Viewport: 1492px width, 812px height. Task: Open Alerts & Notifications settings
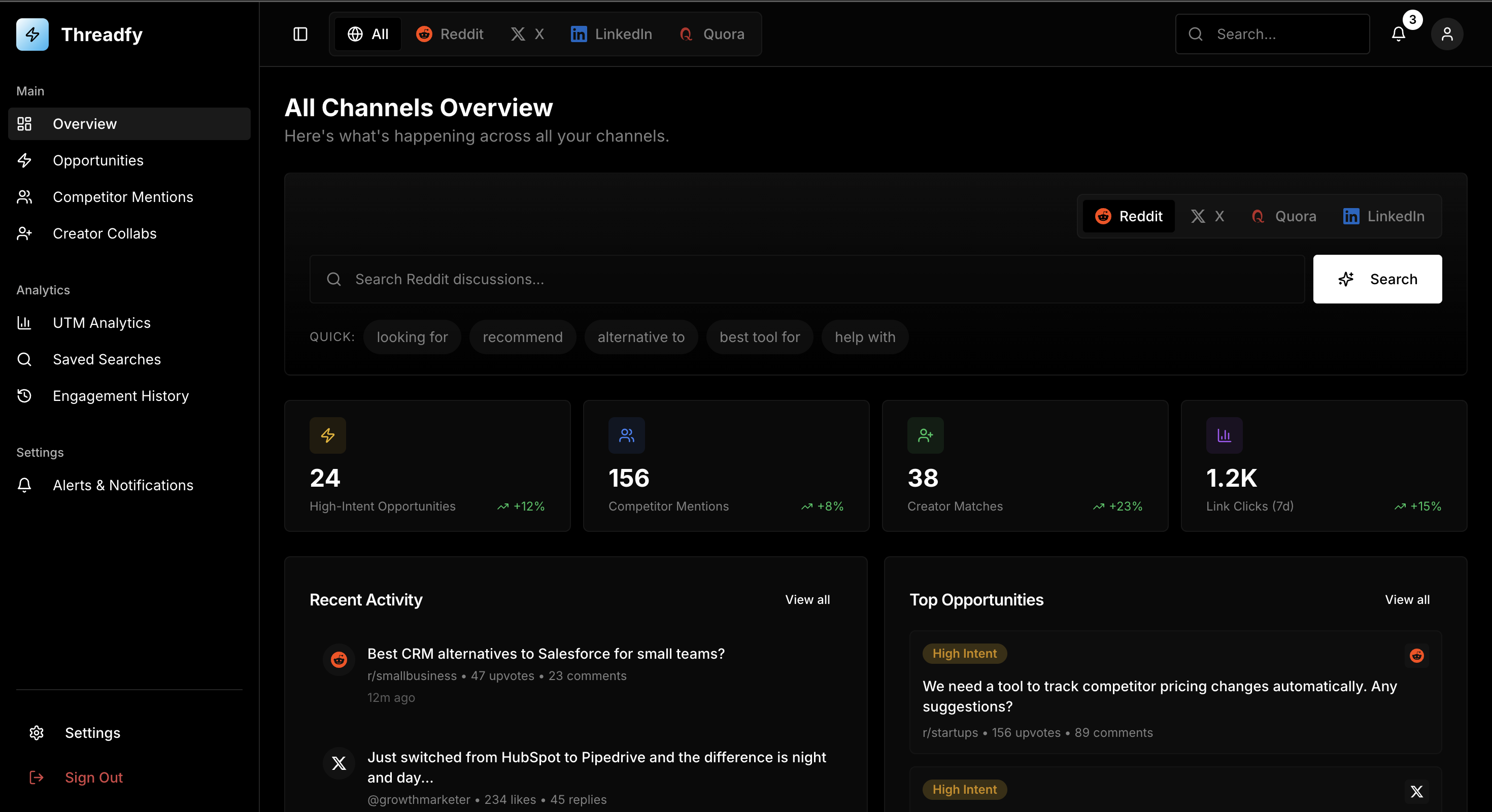[129, 485]
